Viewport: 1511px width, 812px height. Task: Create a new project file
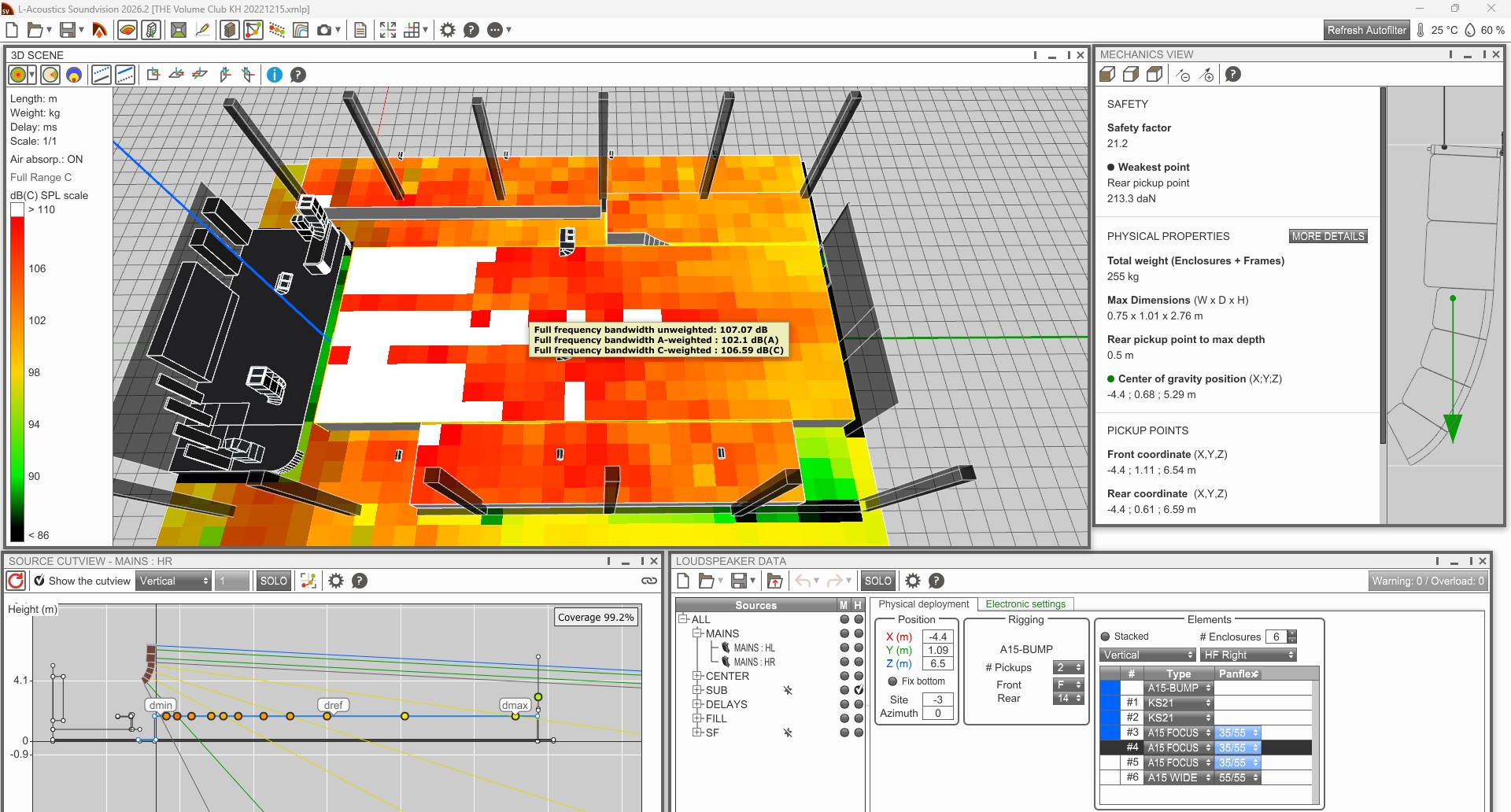pos(12,30)
